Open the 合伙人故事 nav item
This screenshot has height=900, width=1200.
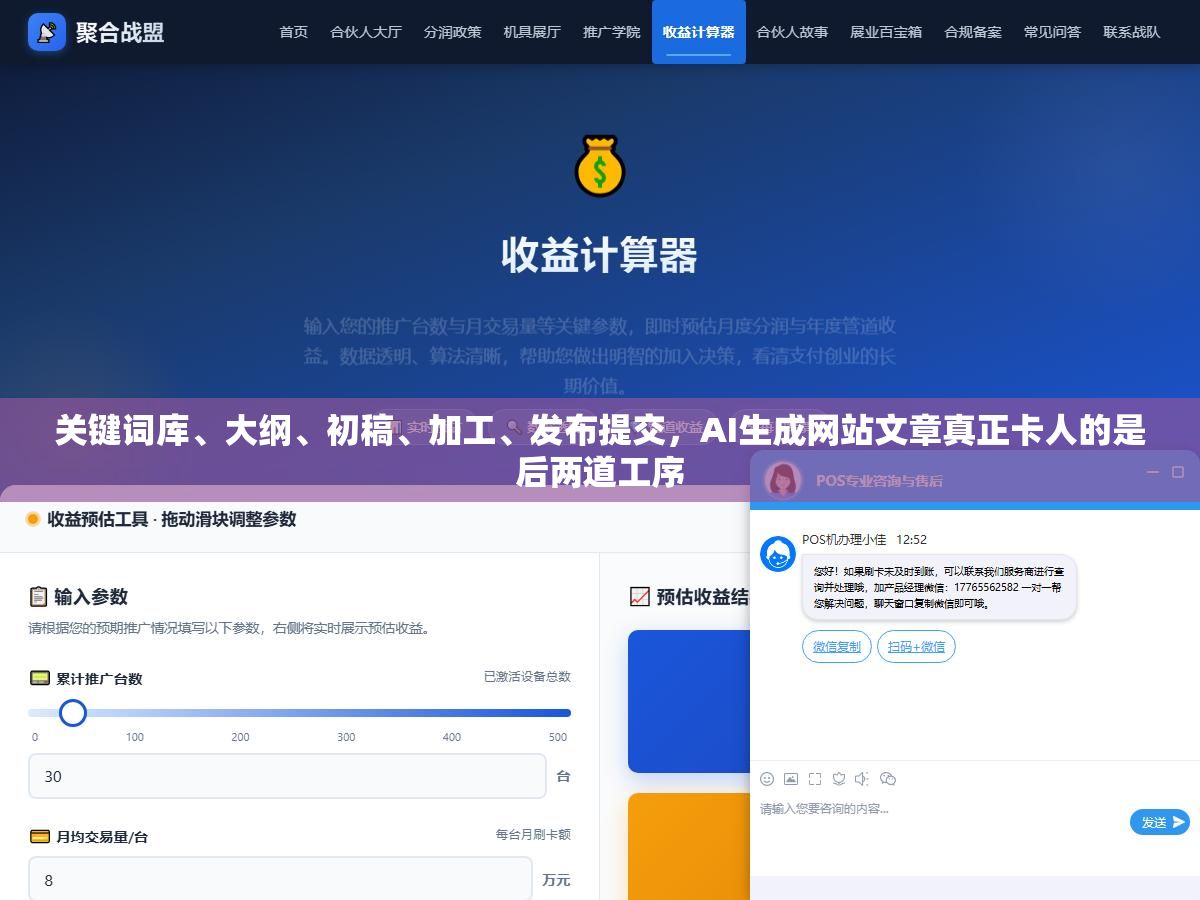792,32
